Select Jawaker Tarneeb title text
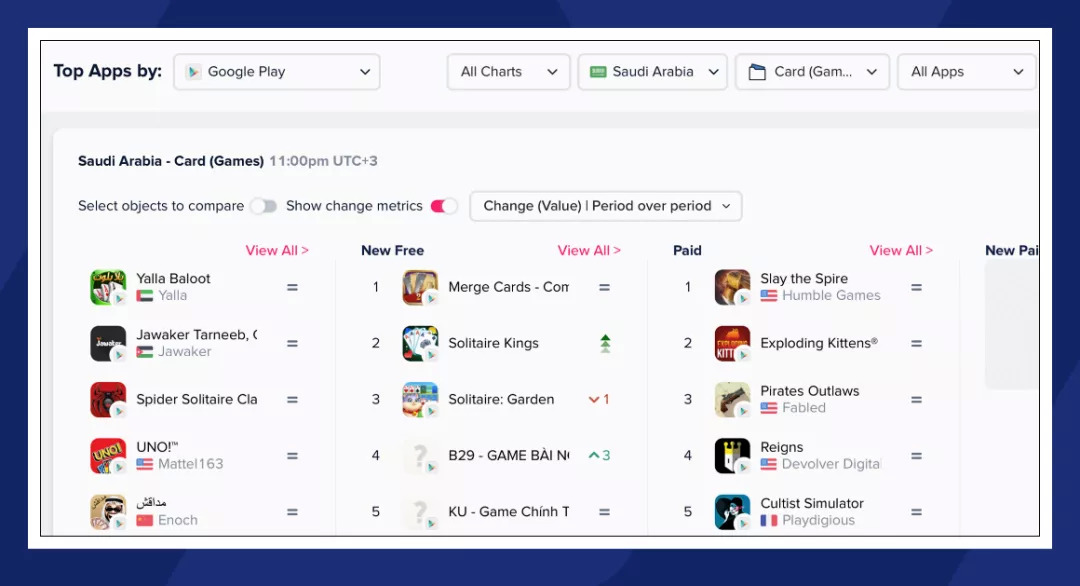 pyautogui.click(x=196, y=335)
